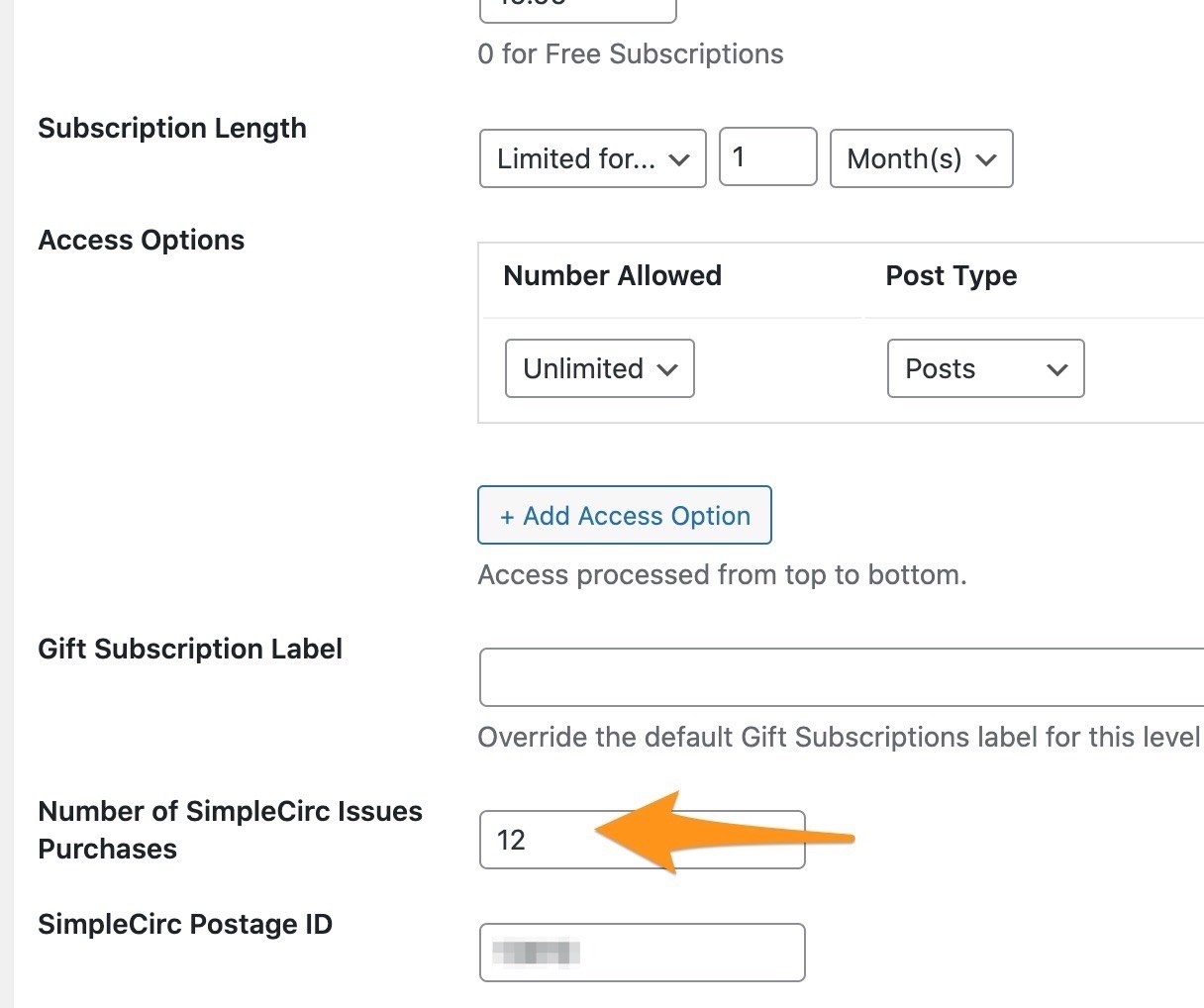Click the chevron on the Posts selector
Screen dimensions: 1204x1008
[x=1057, y=368]
